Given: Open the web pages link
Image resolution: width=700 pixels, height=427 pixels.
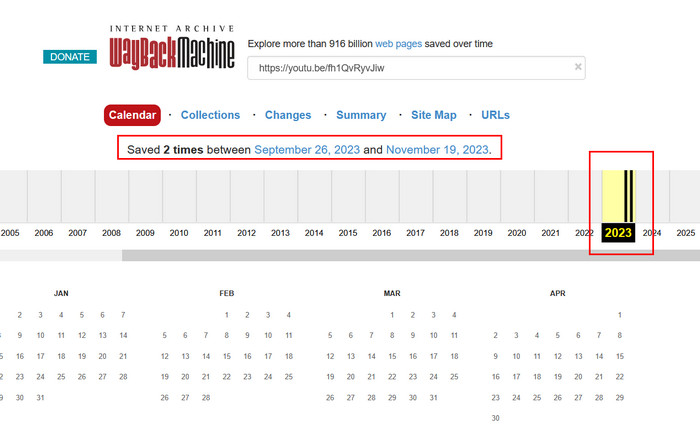Looking at the screenshot, I should coord(398,44).
